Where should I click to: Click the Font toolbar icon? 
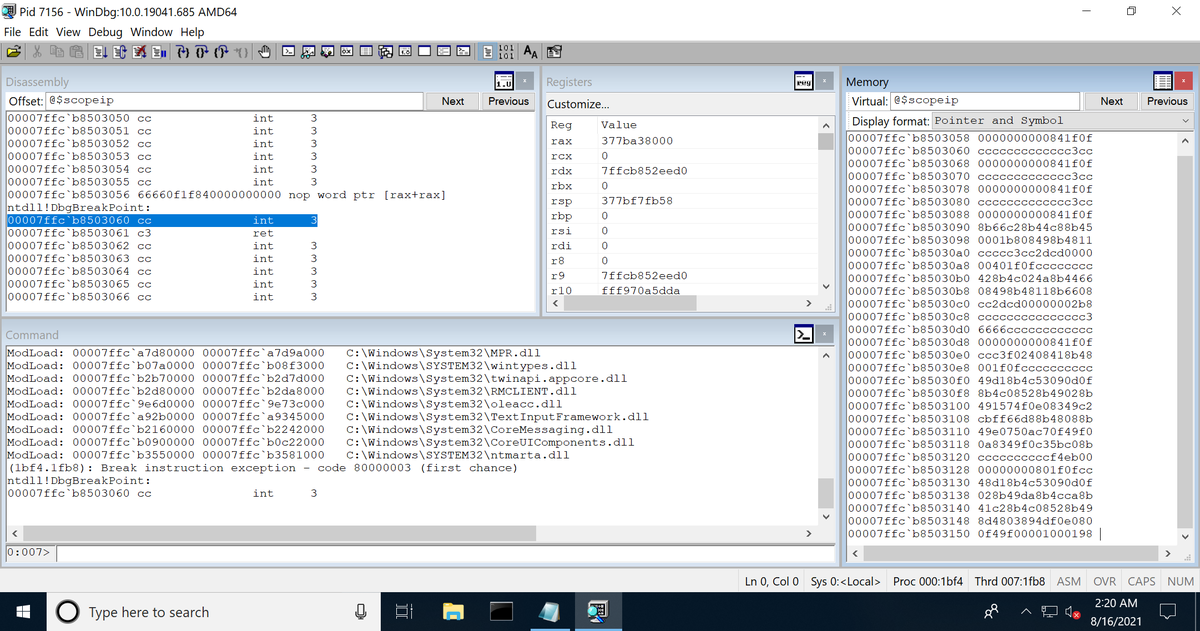pos(530,51)
